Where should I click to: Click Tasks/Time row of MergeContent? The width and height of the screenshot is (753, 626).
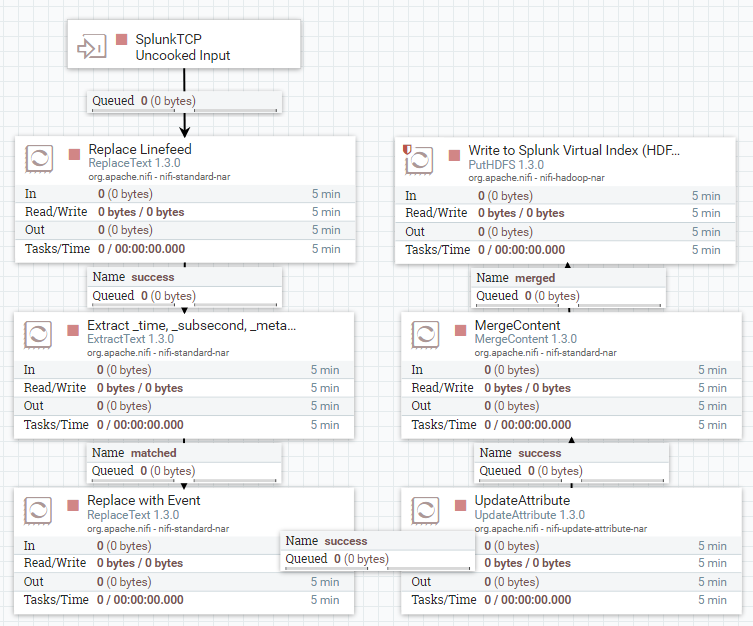(571, 425)
